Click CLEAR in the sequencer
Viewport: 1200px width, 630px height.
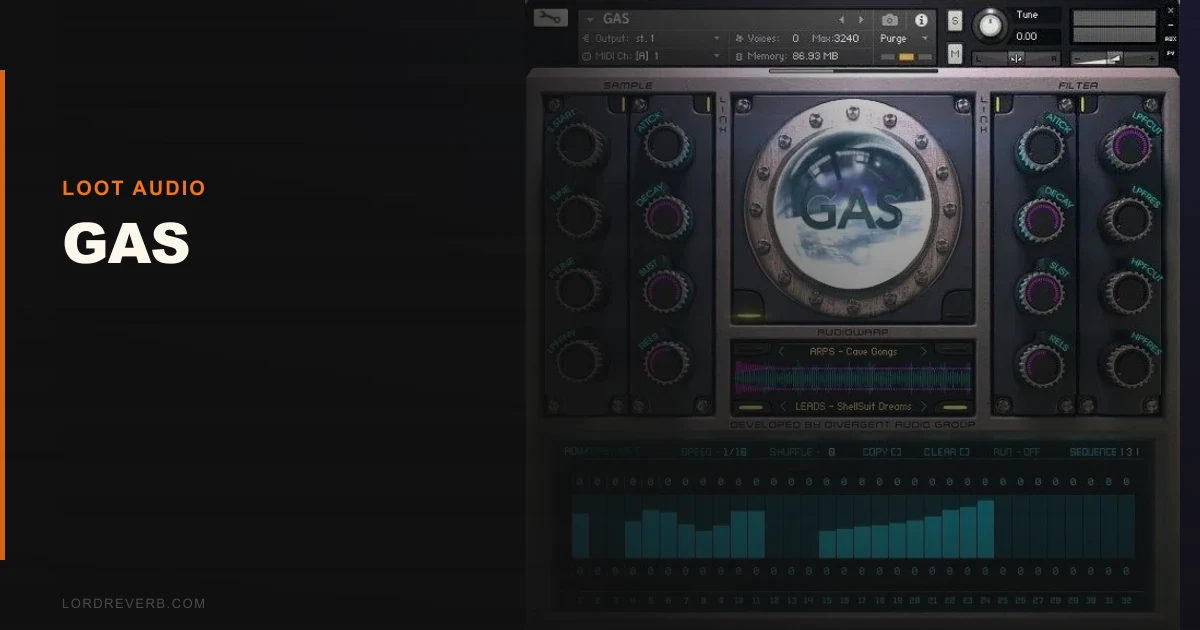(946, 452)
